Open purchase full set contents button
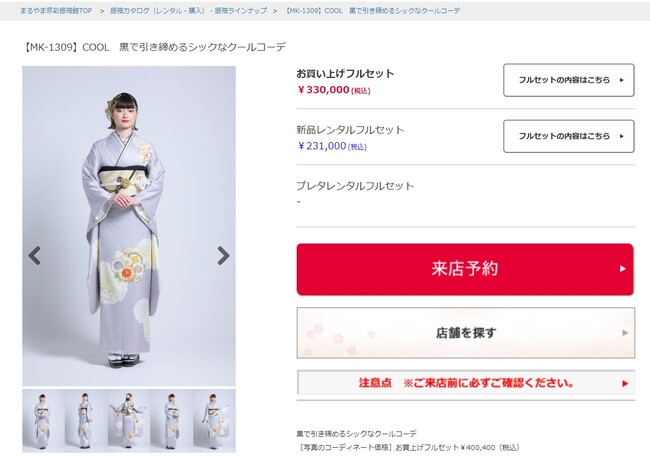650x456 pixels. pyautogui.click(x=569, y=80)
